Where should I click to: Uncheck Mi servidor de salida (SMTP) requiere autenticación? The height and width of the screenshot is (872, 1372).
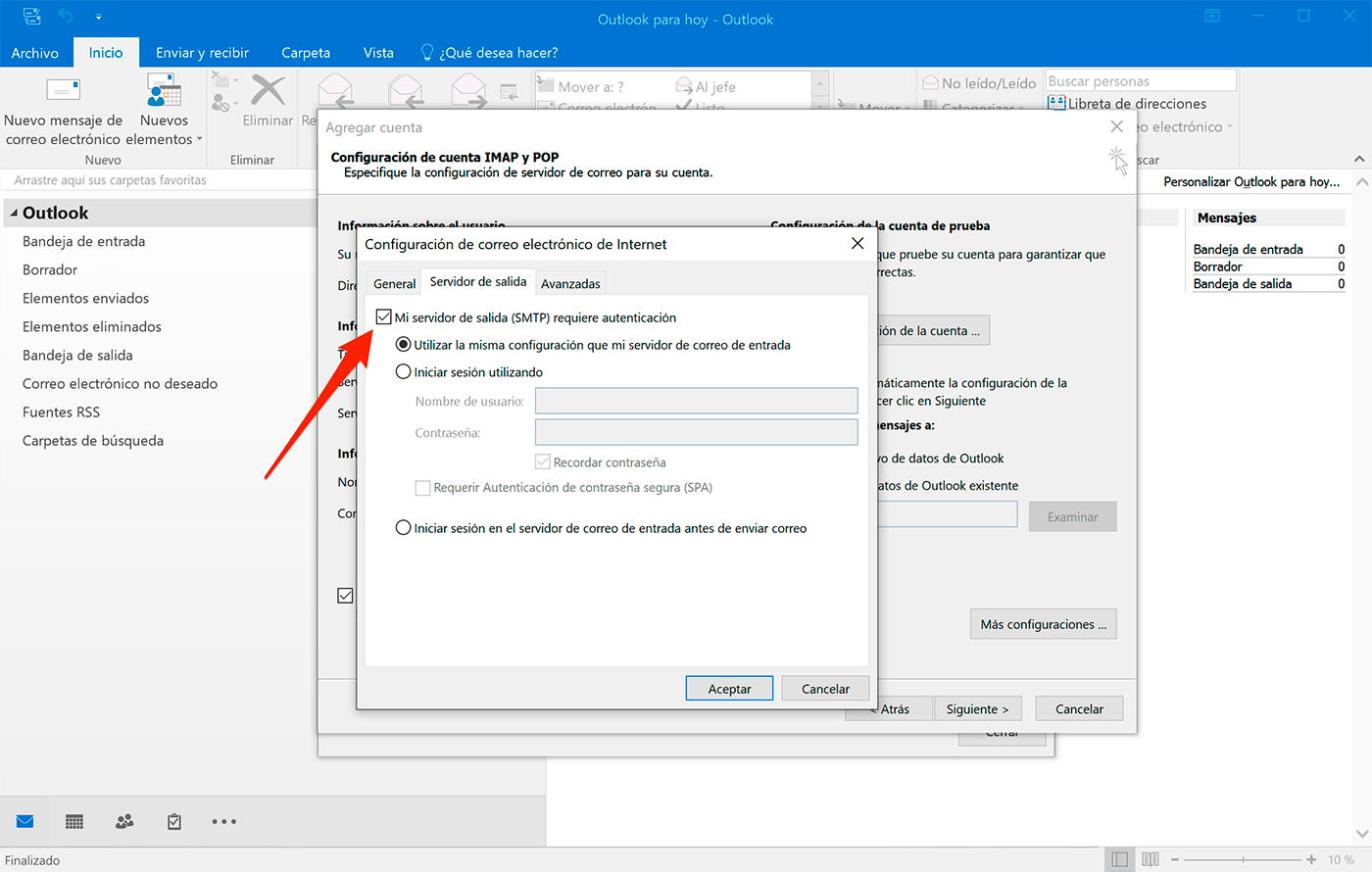383,315
